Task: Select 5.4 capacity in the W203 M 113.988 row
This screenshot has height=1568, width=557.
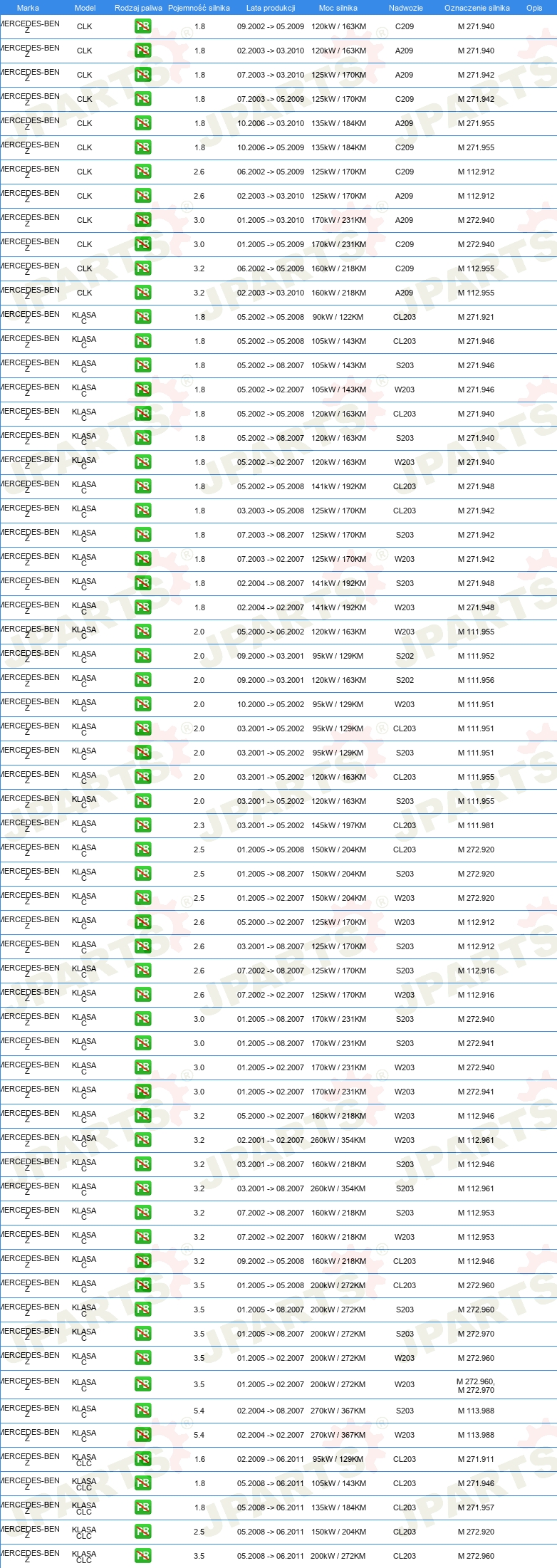Action: (x=199, y=1435)
